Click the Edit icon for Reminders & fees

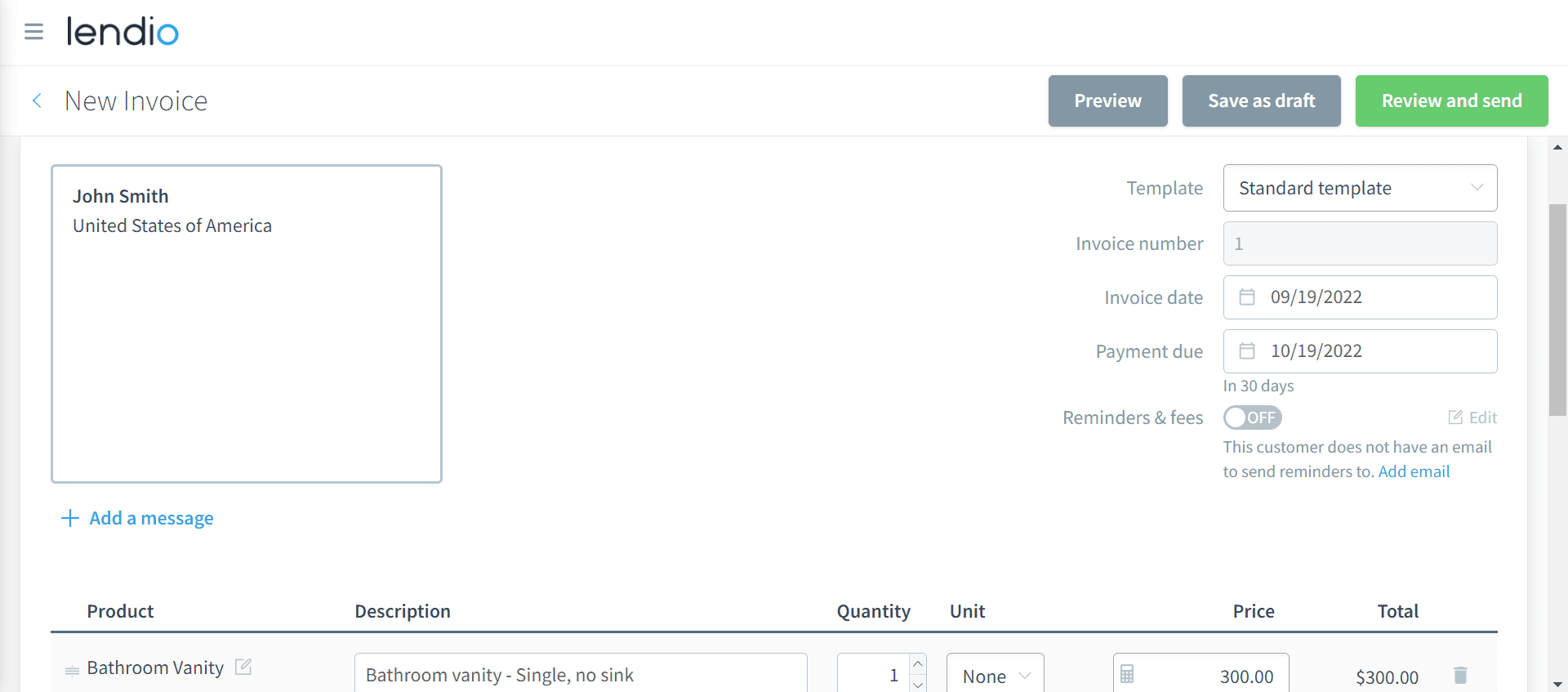pyautogui.click(x=1455, y=417)
